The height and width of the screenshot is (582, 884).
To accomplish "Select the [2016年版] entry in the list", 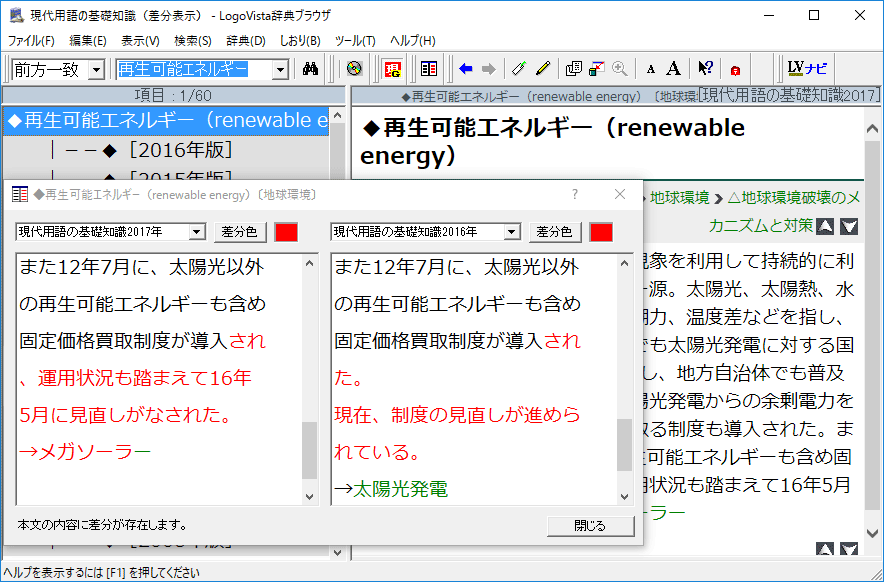I will pyautogui.click(x=180, y=150).
